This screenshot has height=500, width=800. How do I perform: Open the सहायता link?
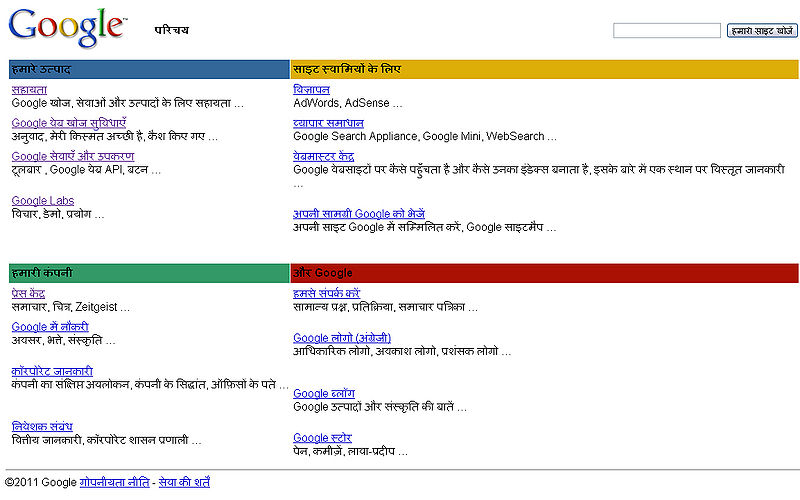pos(29,90)
